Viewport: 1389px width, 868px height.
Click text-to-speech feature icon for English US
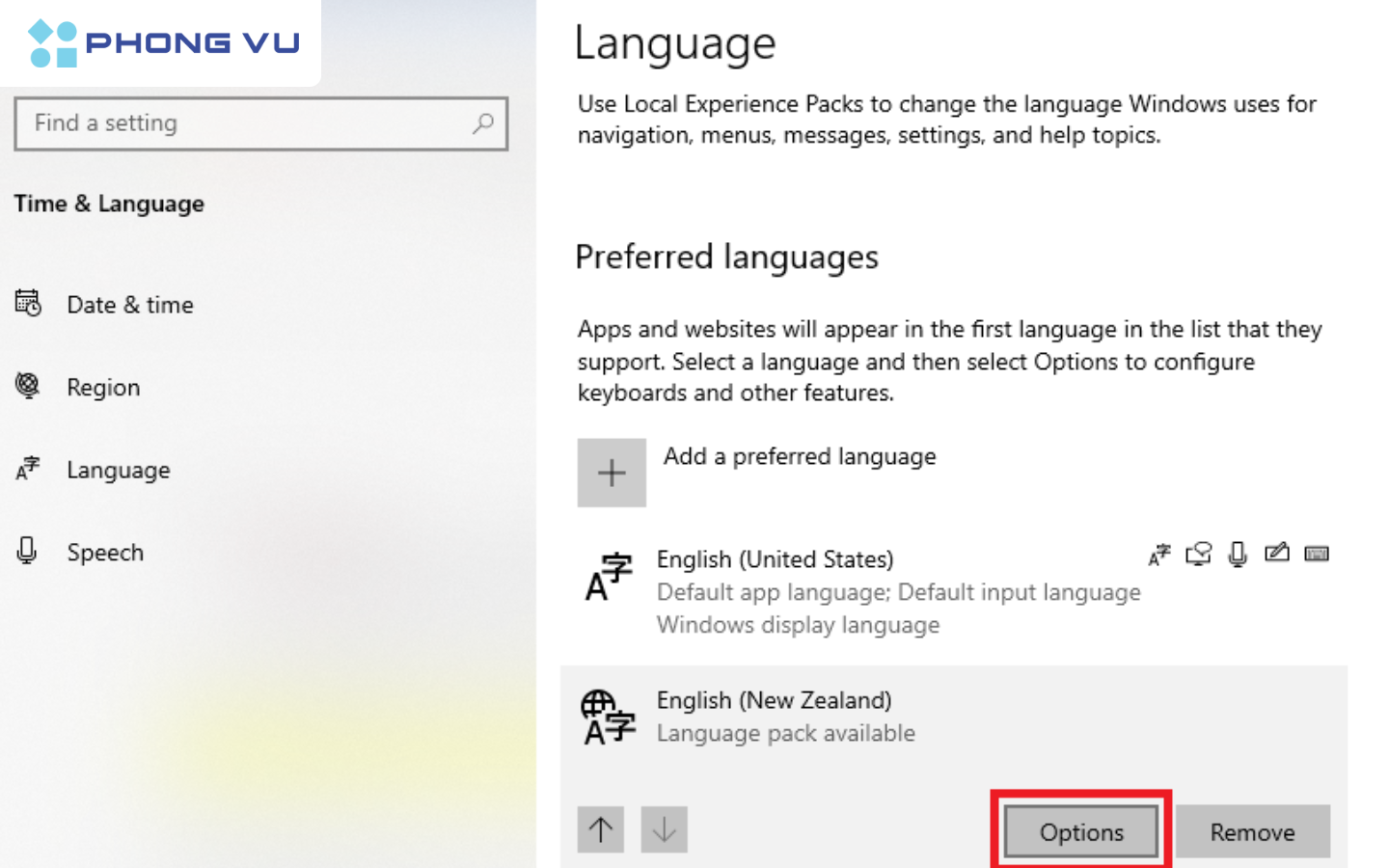click(x=1199, y=555)
